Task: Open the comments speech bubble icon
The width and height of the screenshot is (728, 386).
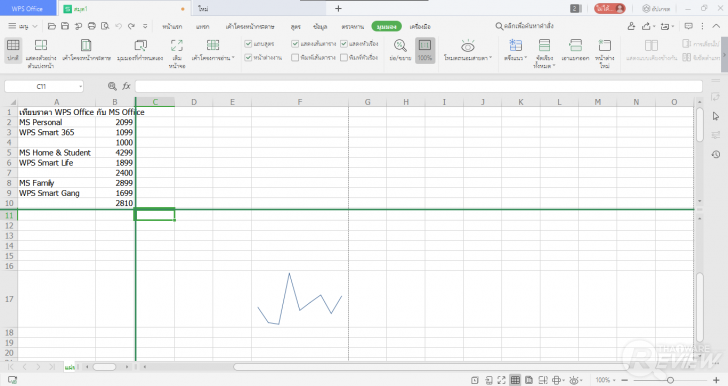Action: [689, 26]
